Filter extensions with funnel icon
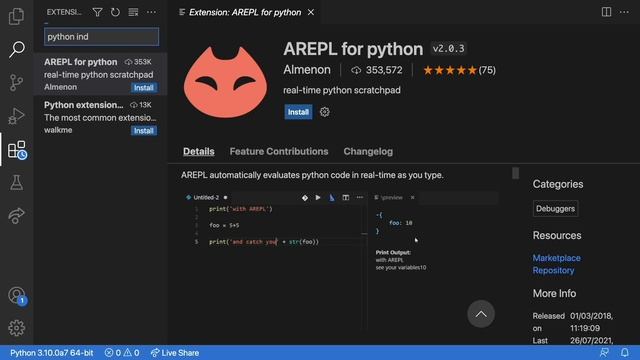 (97, 12)
